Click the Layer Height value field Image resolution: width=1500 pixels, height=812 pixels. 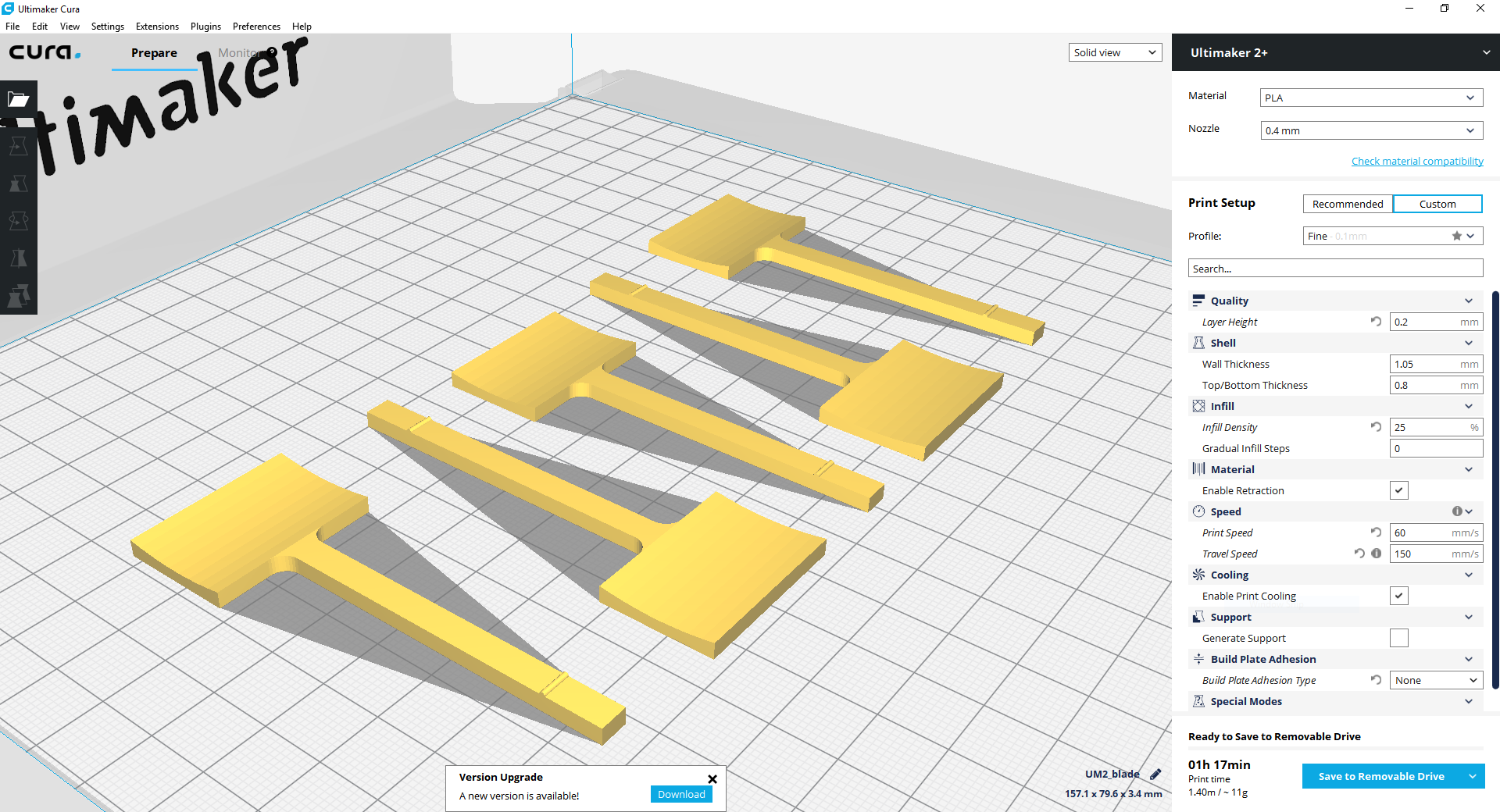tap(1436, 322)
